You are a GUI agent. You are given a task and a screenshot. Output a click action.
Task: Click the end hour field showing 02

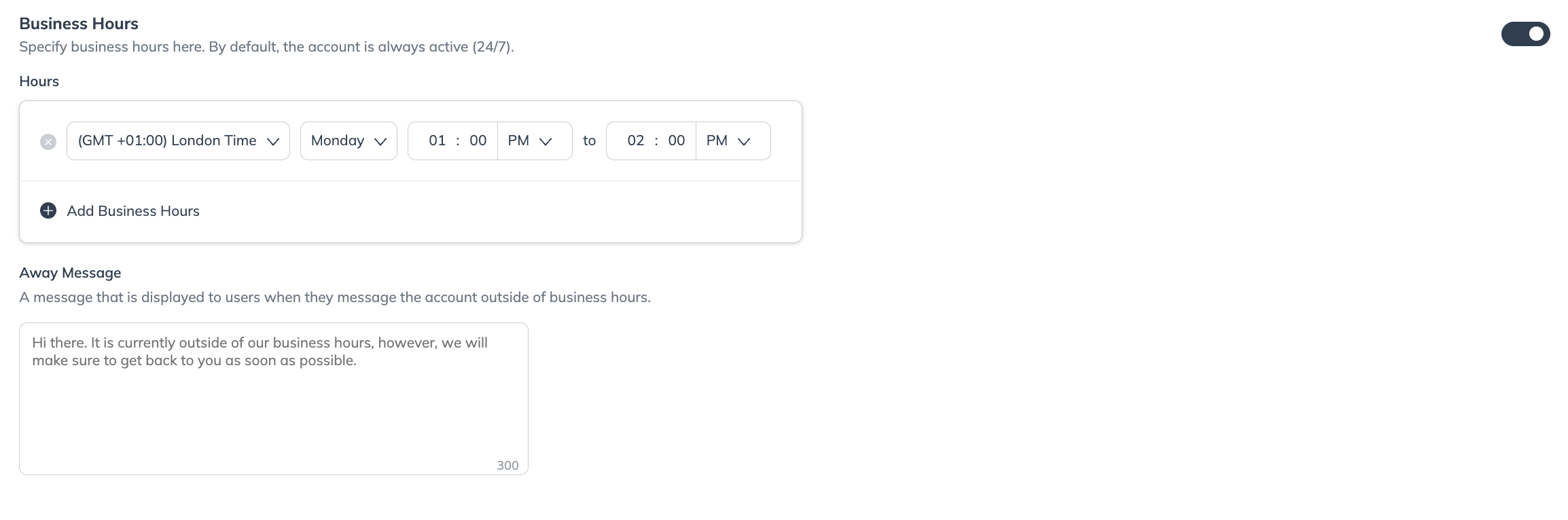pos(635,141)
